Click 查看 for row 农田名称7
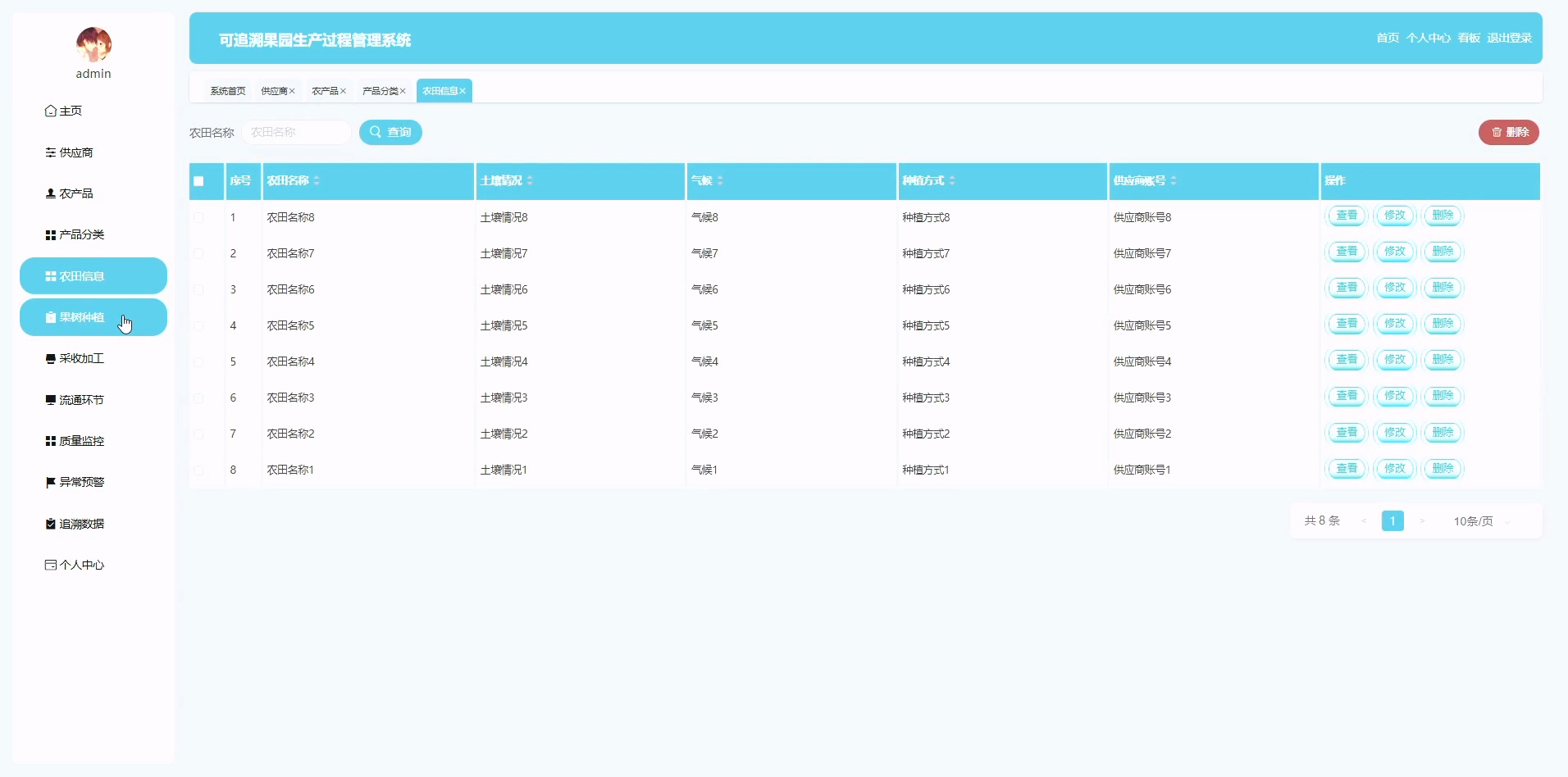Image resolution: width=1568 pixels, height=777 pixels. click(x=1347, y=252)
